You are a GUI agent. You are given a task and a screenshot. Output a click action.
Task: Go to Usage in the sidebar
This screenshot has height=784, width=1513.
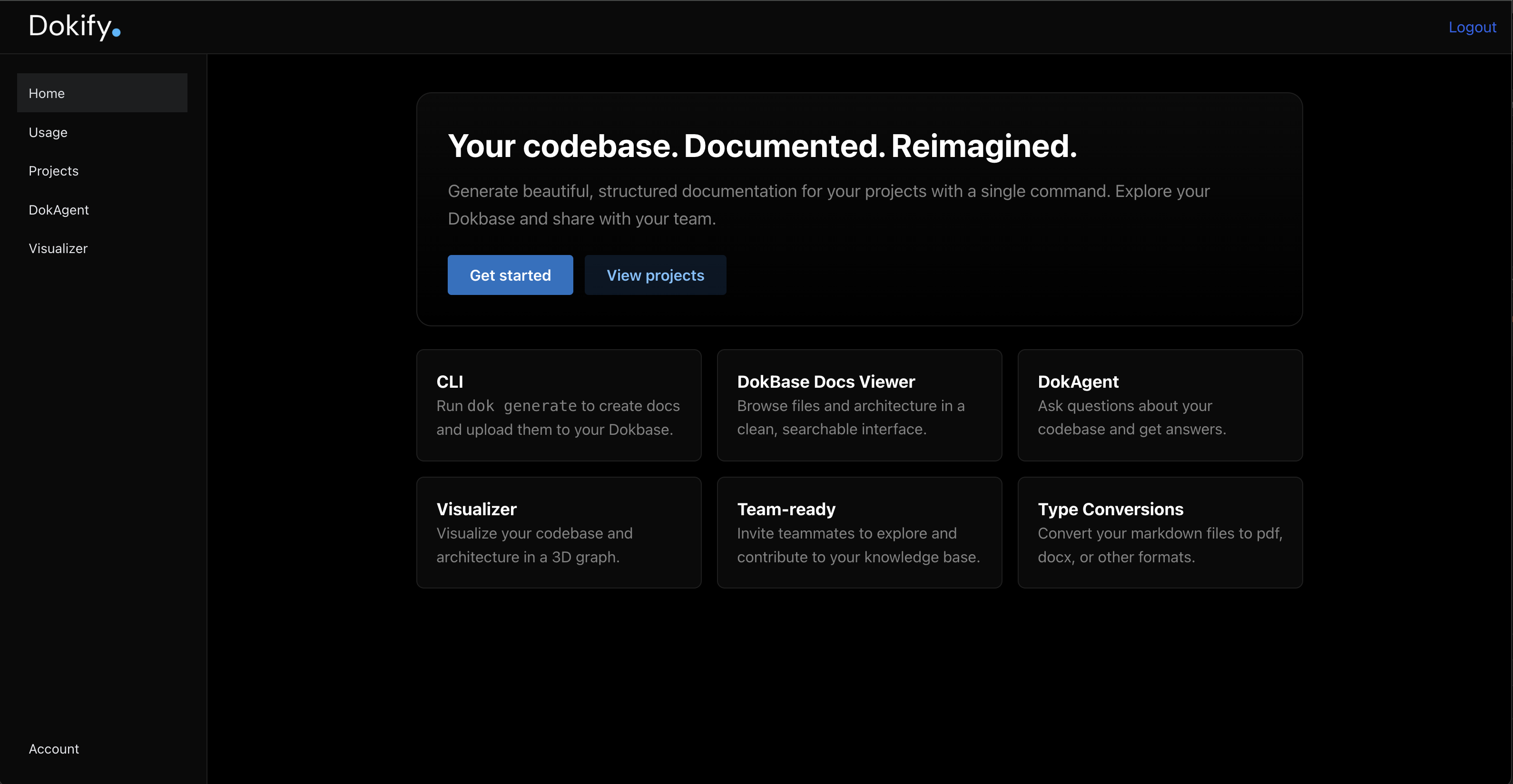[48, 133]
